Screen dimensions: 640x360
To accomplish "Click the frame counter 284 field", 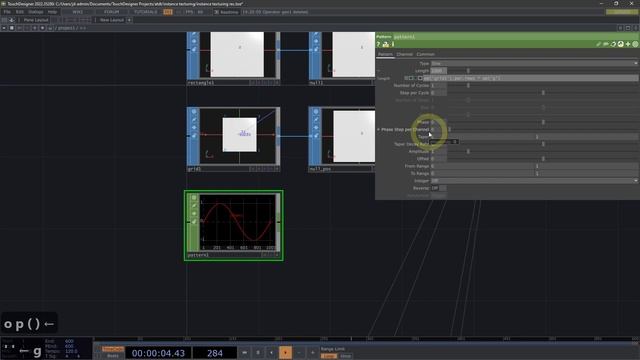I will click(x=215, y=353).
